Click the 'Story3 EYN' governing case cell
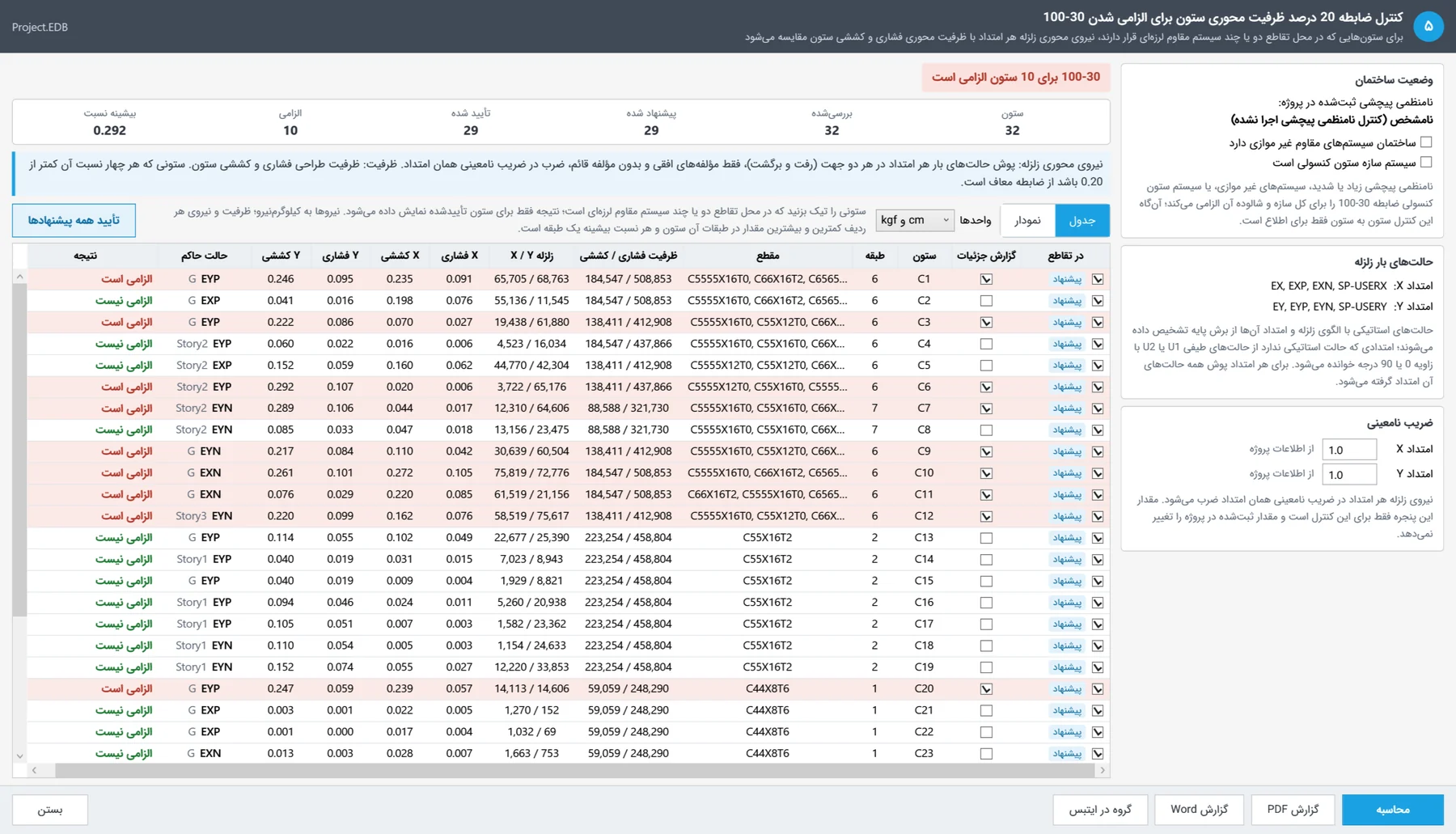Viewport: 1456px width, 834px height. (204, 516)
